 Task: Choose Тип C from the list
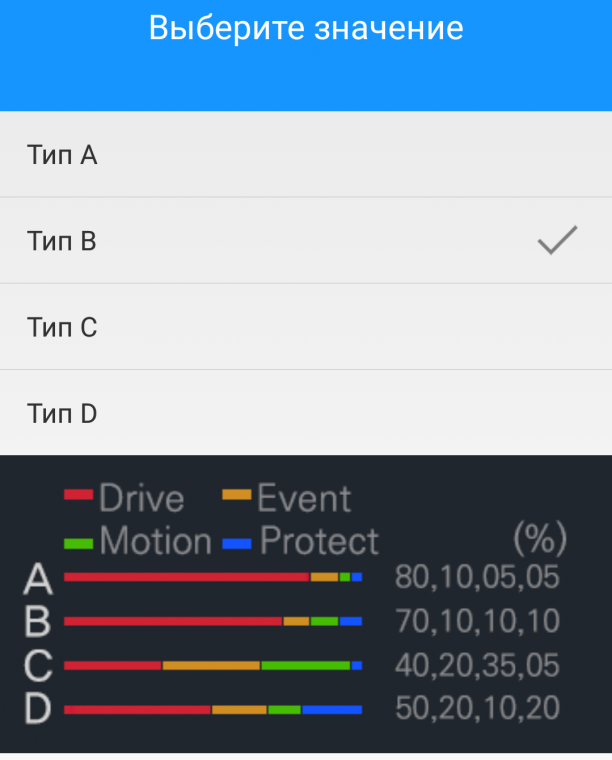(306, 327)
